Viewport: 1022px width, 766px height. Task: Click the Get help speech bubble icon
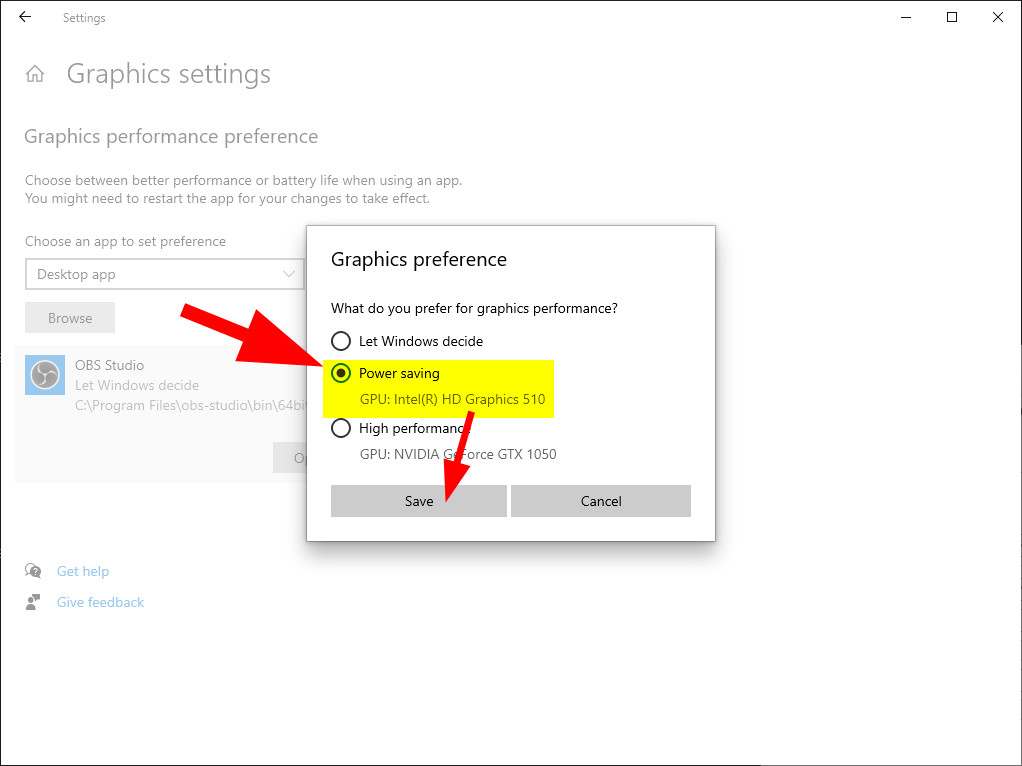pos(34,571)
